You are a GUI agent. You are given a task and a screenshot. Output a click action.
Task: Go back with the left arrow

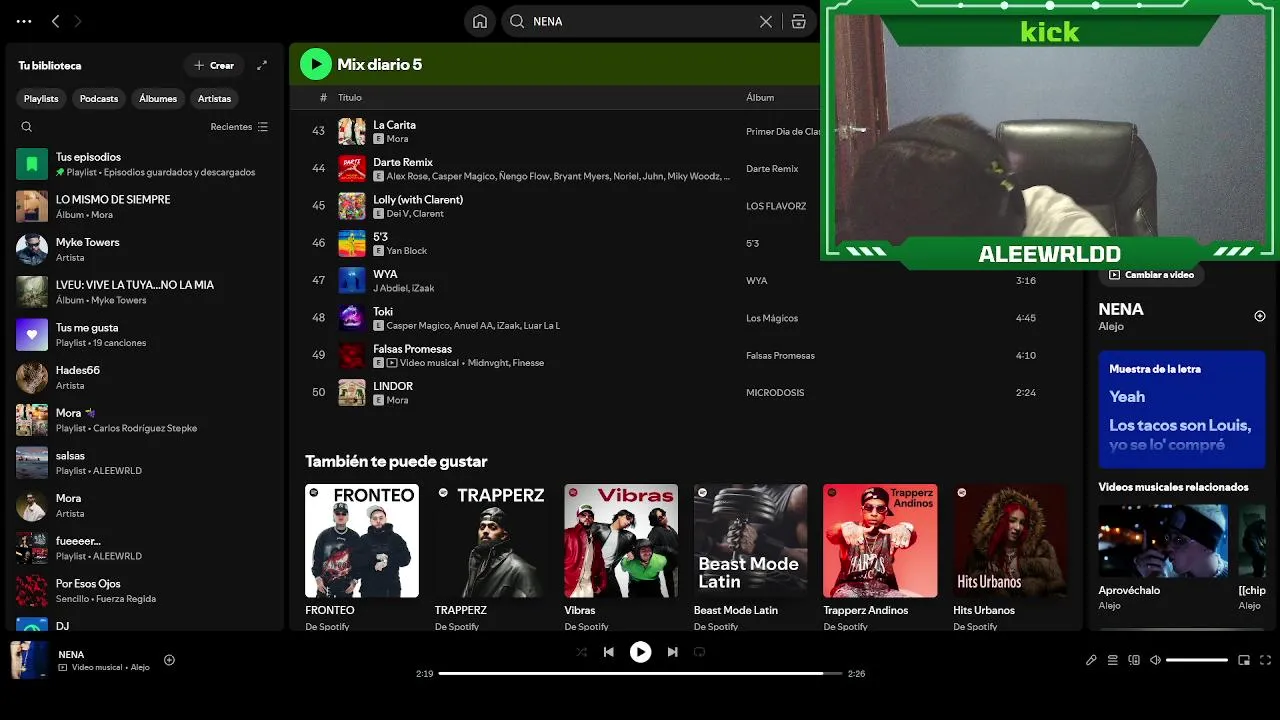[x=55, y=21]
